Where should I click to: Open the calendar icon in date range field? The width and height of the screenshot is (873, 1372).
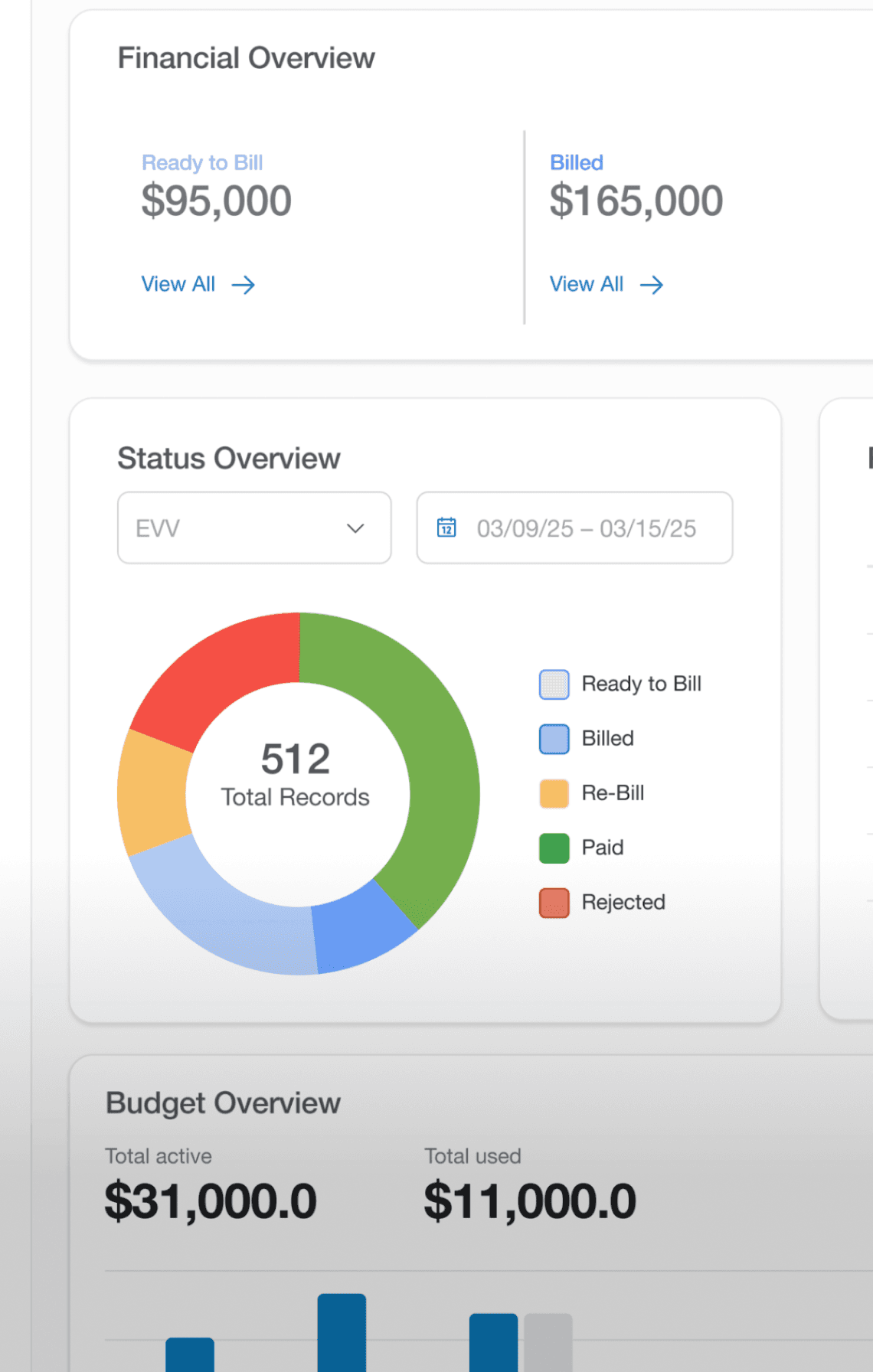click(446, 528)
